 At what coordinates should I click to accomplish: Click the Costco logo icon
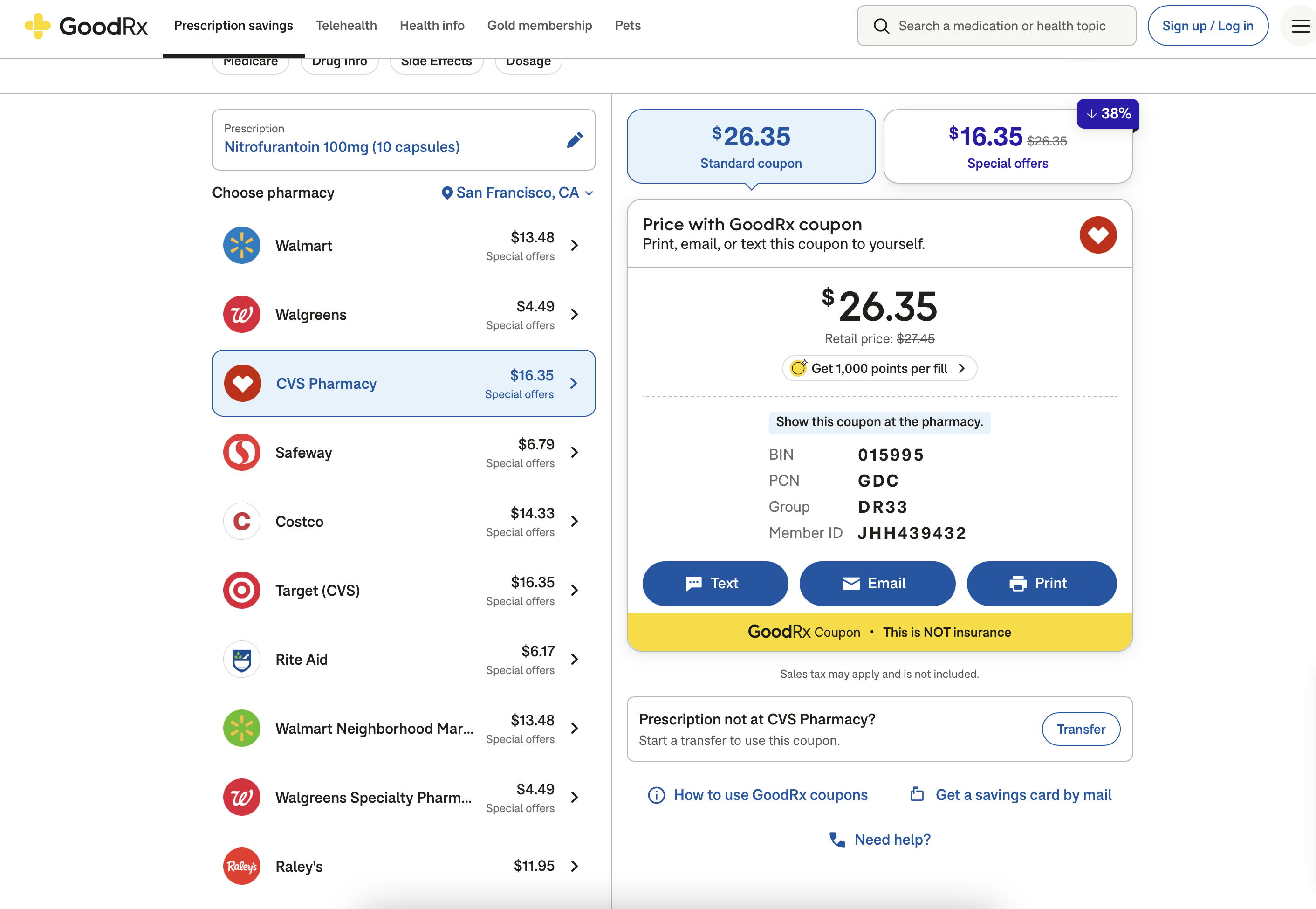[x=241, y=521]
